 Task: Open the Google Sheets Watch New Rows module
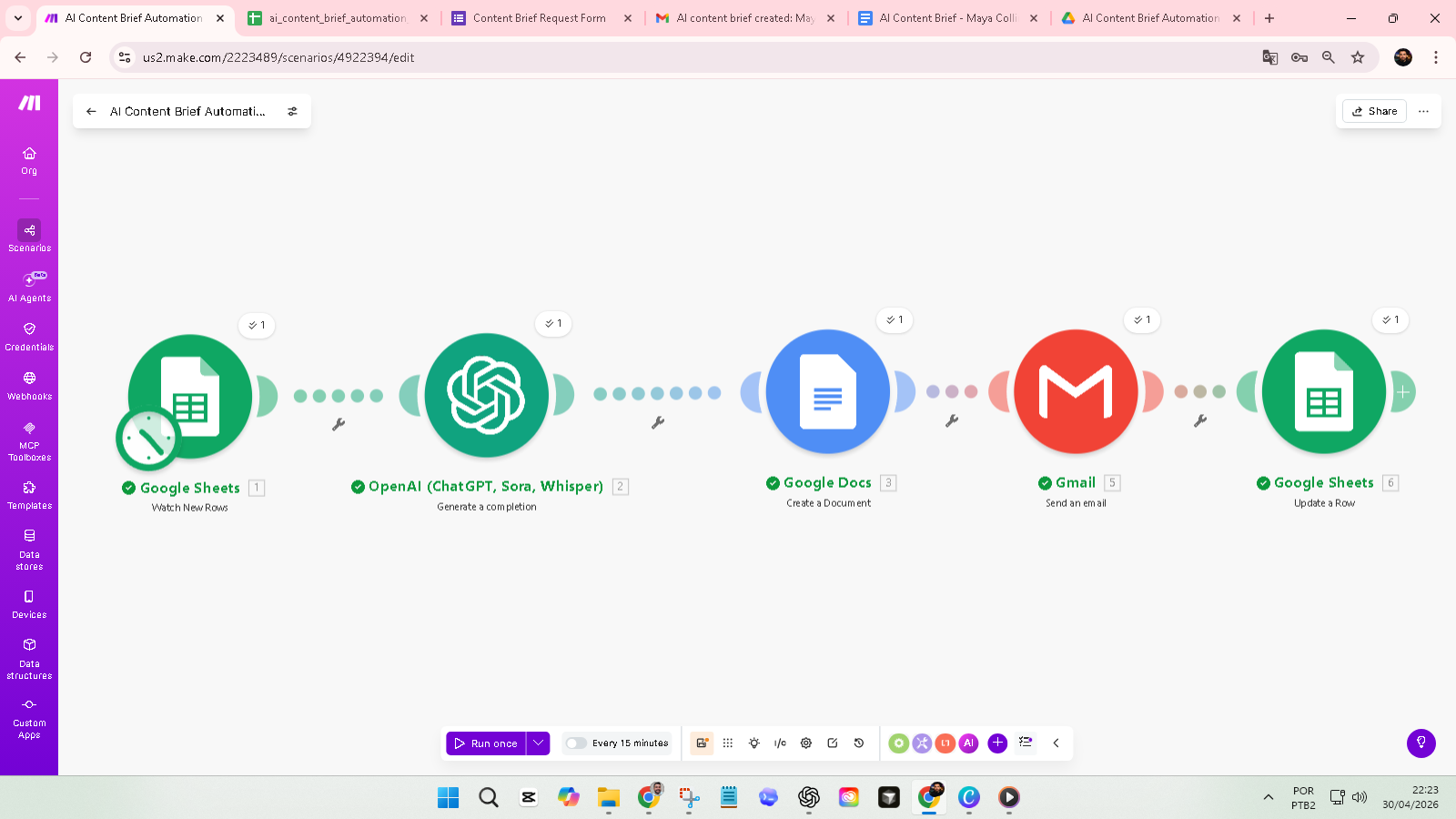190,396
